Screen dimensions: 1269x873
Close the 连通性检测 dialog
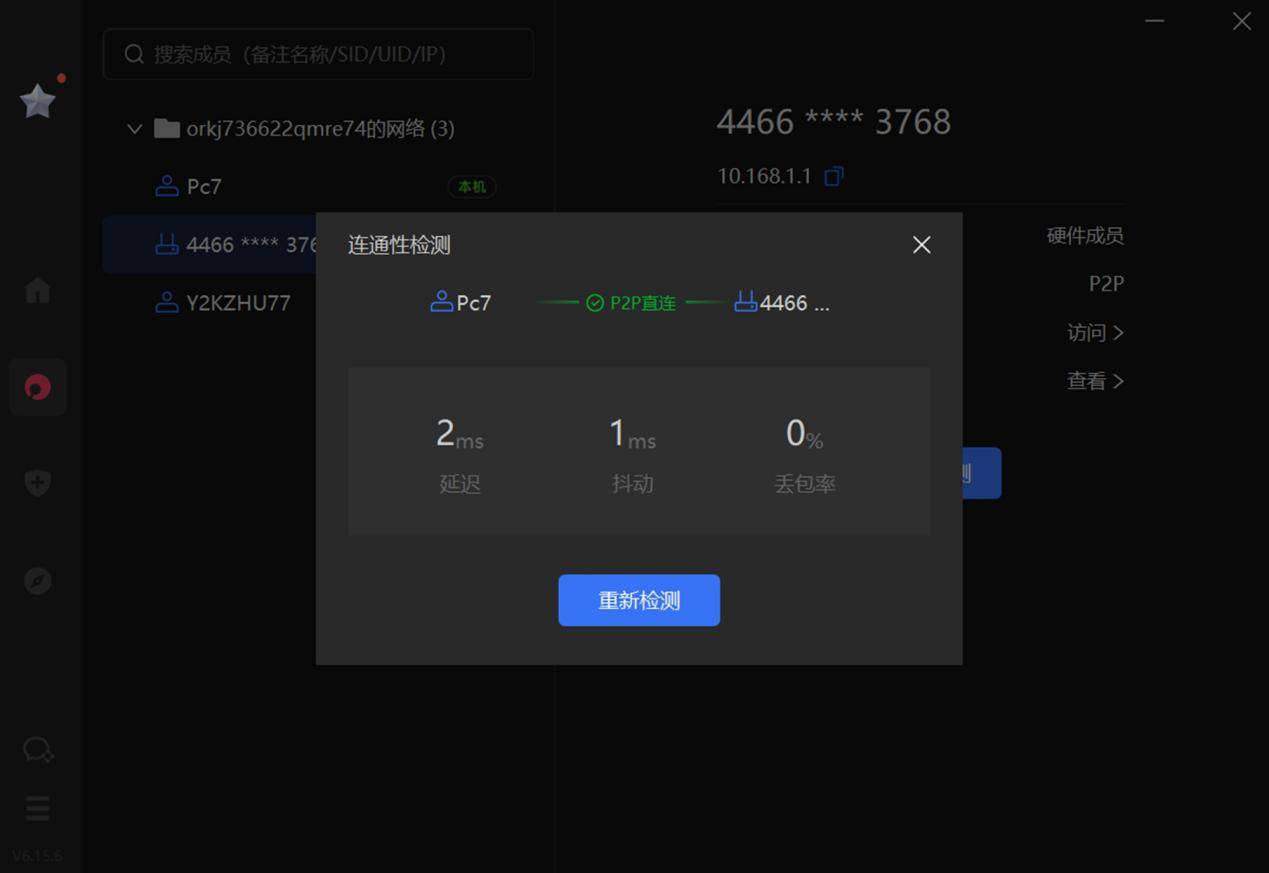(x=921, y=245)
